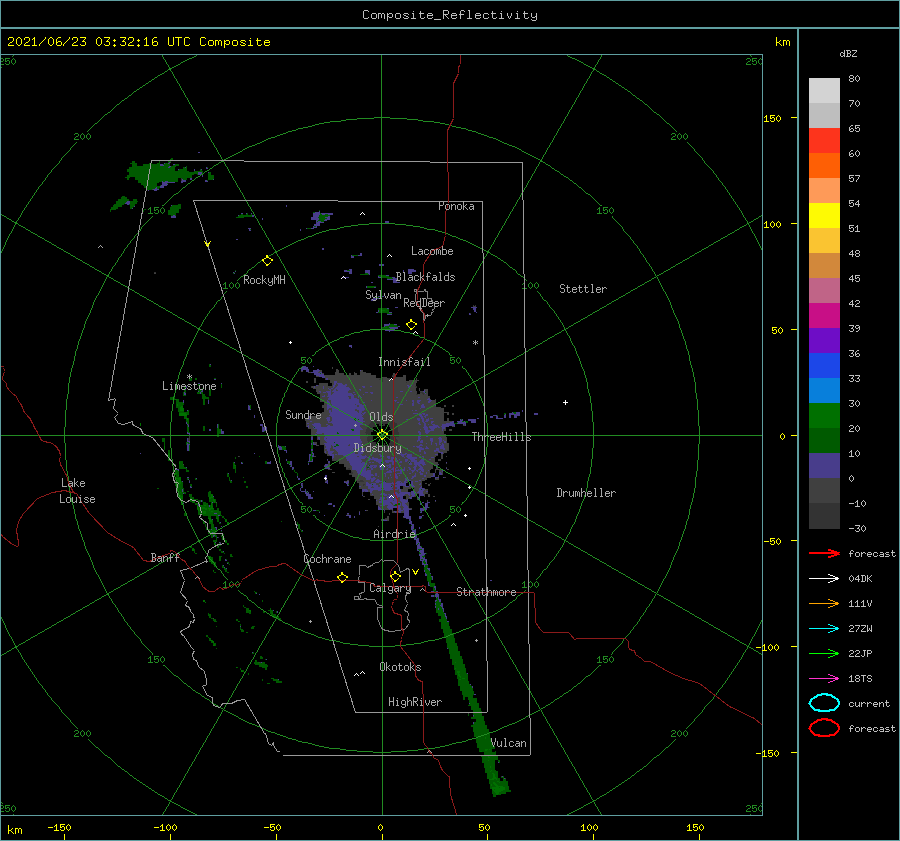Click the ThreeHills label
Image resolution: width=900 pixels, height=841 pixels.
coord(502,437)
